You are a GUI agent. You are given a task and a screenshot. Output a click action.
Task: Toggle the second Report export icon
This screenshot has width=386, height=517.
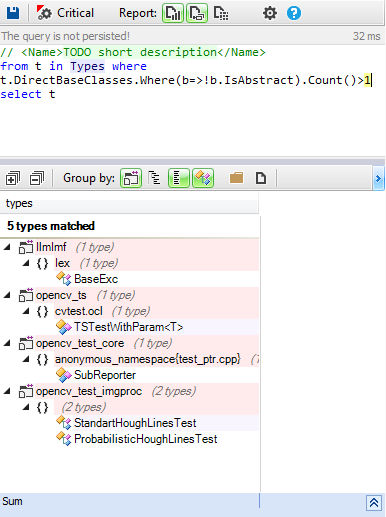(197, 13)
